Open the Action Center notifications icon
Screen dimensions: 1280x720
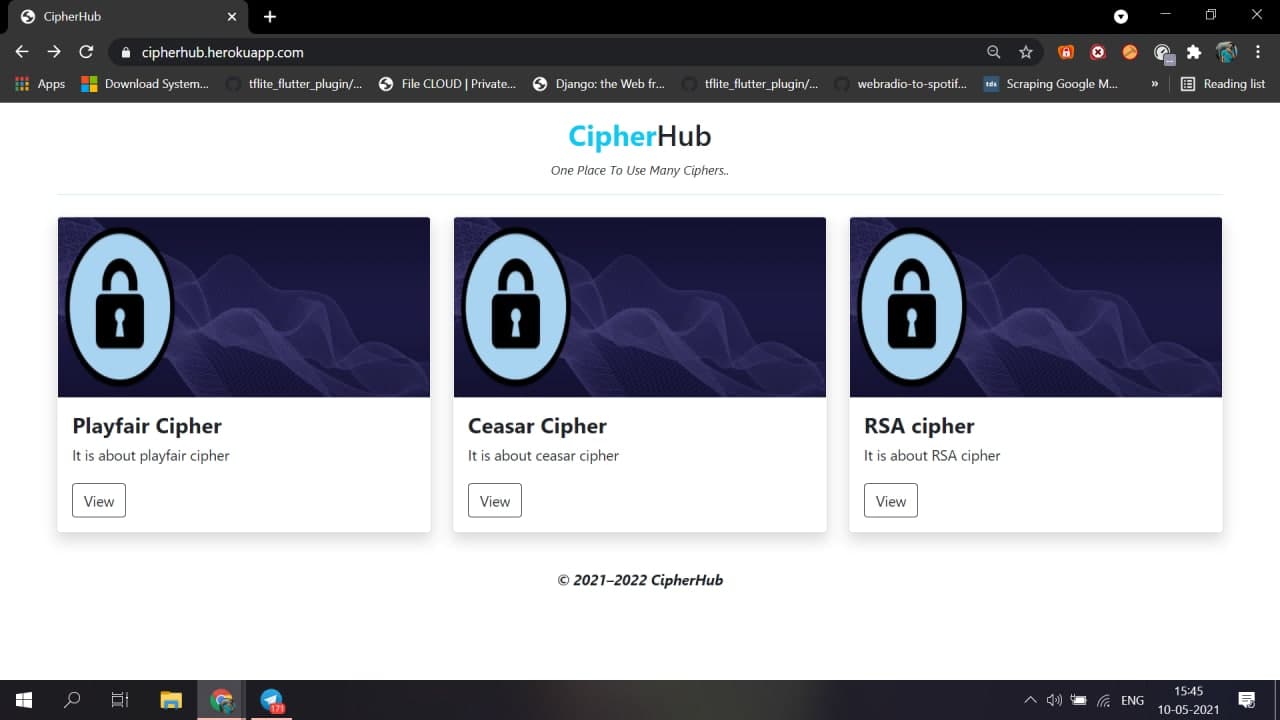pyautogui.click(x=1245, y=699)
